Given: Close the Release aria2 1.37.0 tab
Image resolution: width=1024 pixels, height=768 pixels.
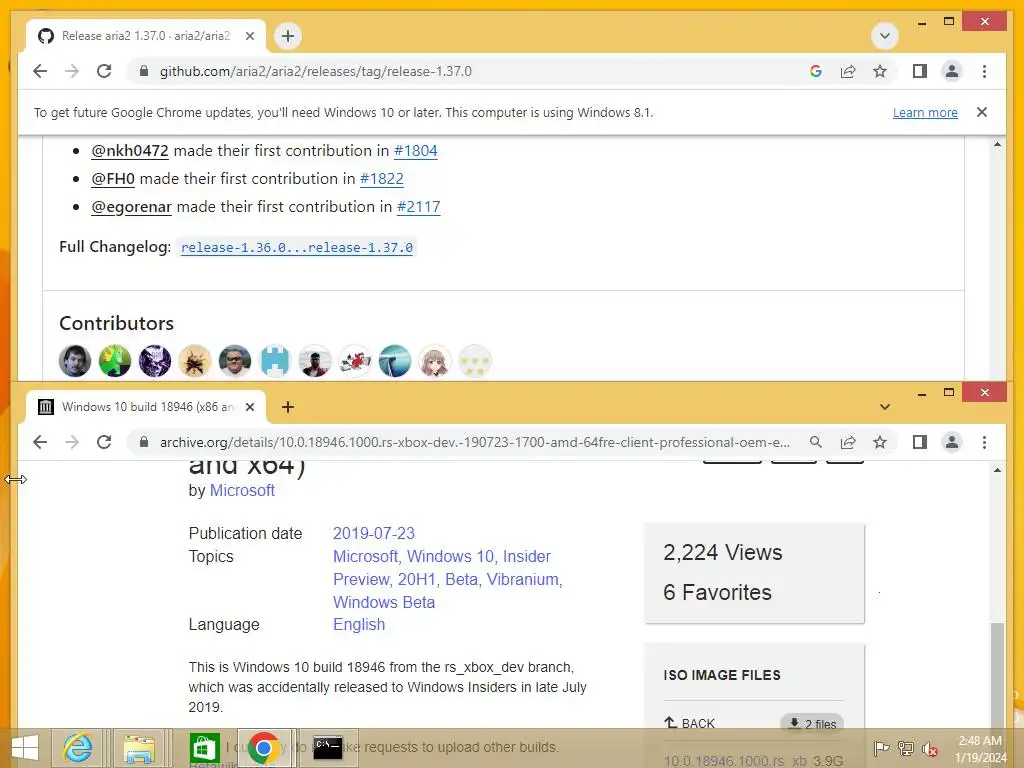Looking at the screenshot, I should tap(249, 36).
